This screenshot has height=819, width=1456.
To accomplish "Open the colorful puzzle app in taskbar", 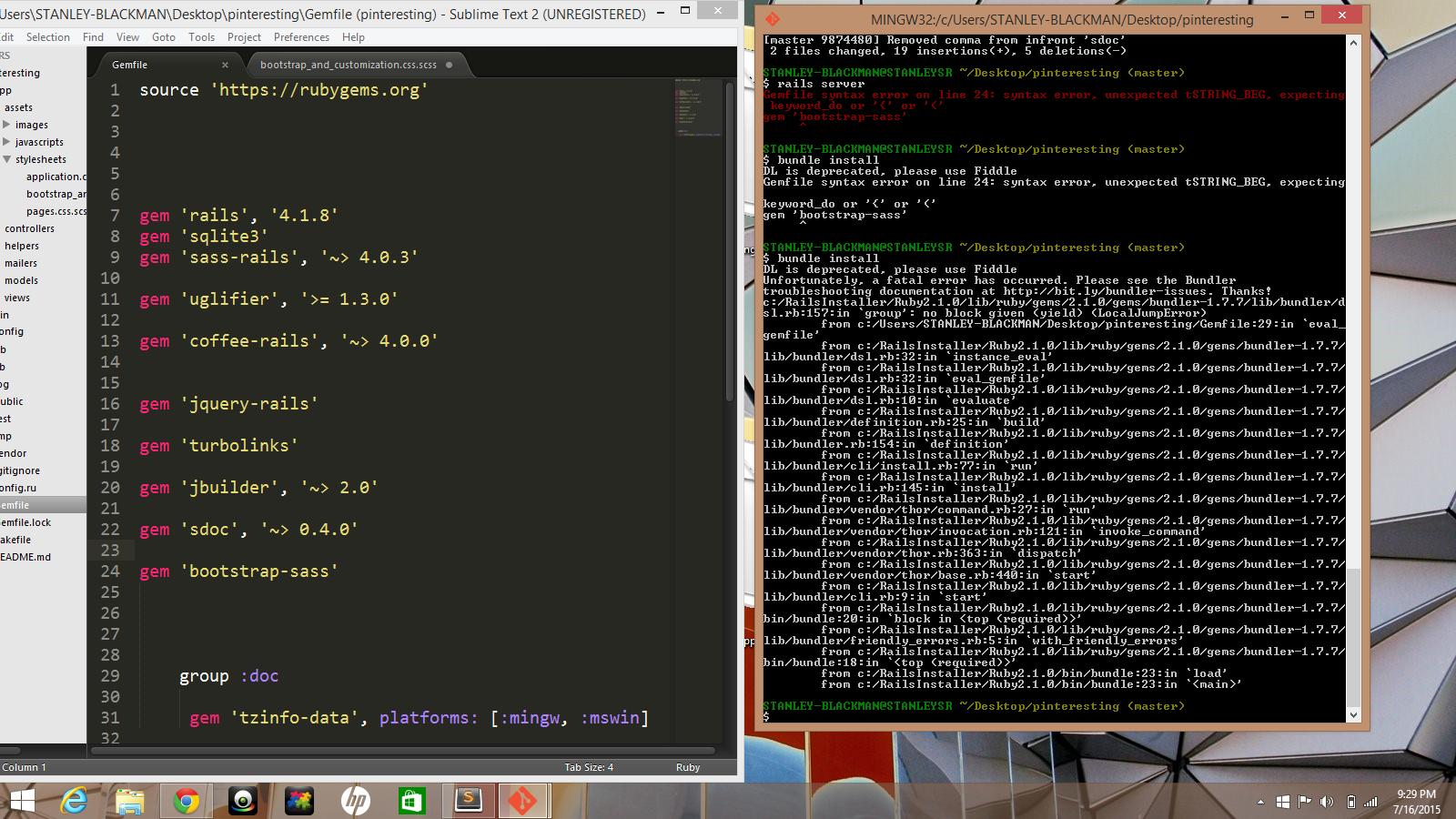I will tap(299, 802).
